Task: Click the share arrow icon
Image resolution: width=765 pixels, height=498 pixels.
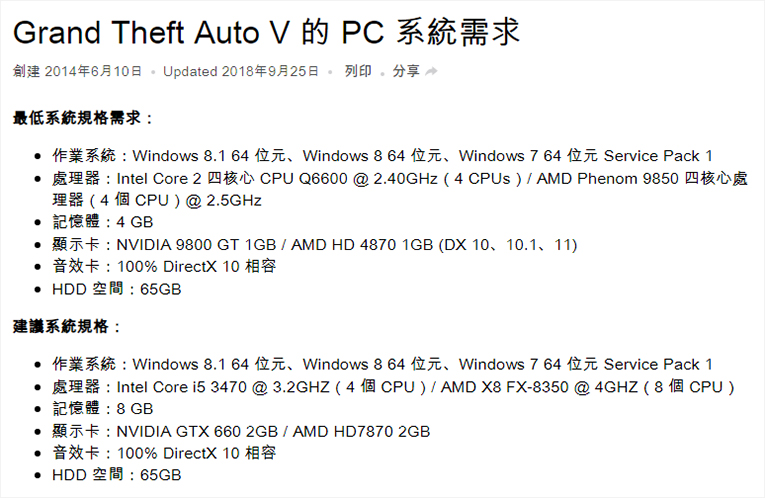Action: [432, 72]
